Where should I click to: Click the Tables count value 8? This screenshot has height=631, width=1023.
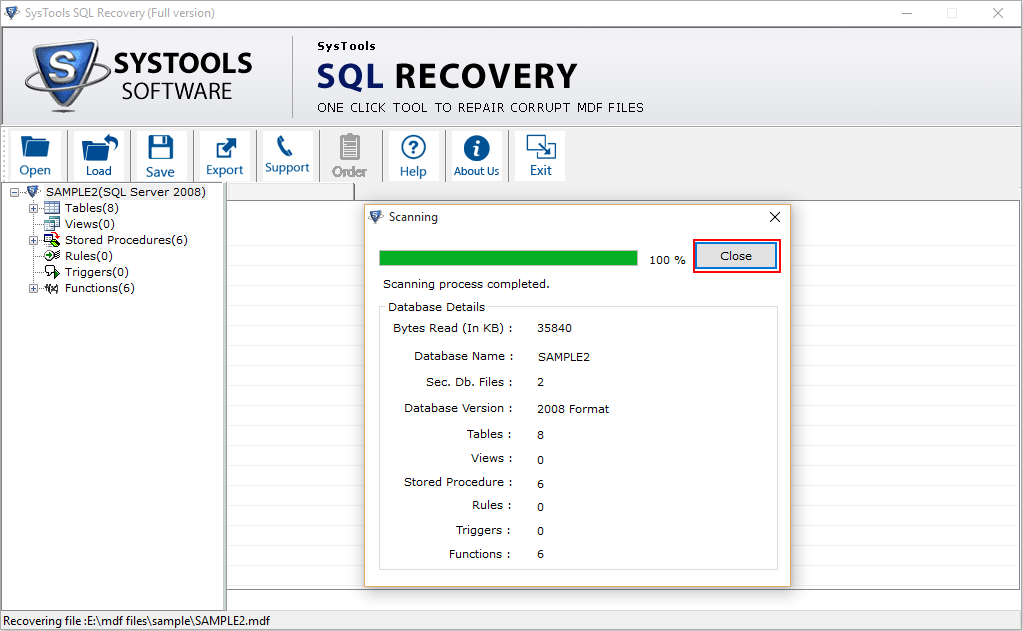point(540,435)
